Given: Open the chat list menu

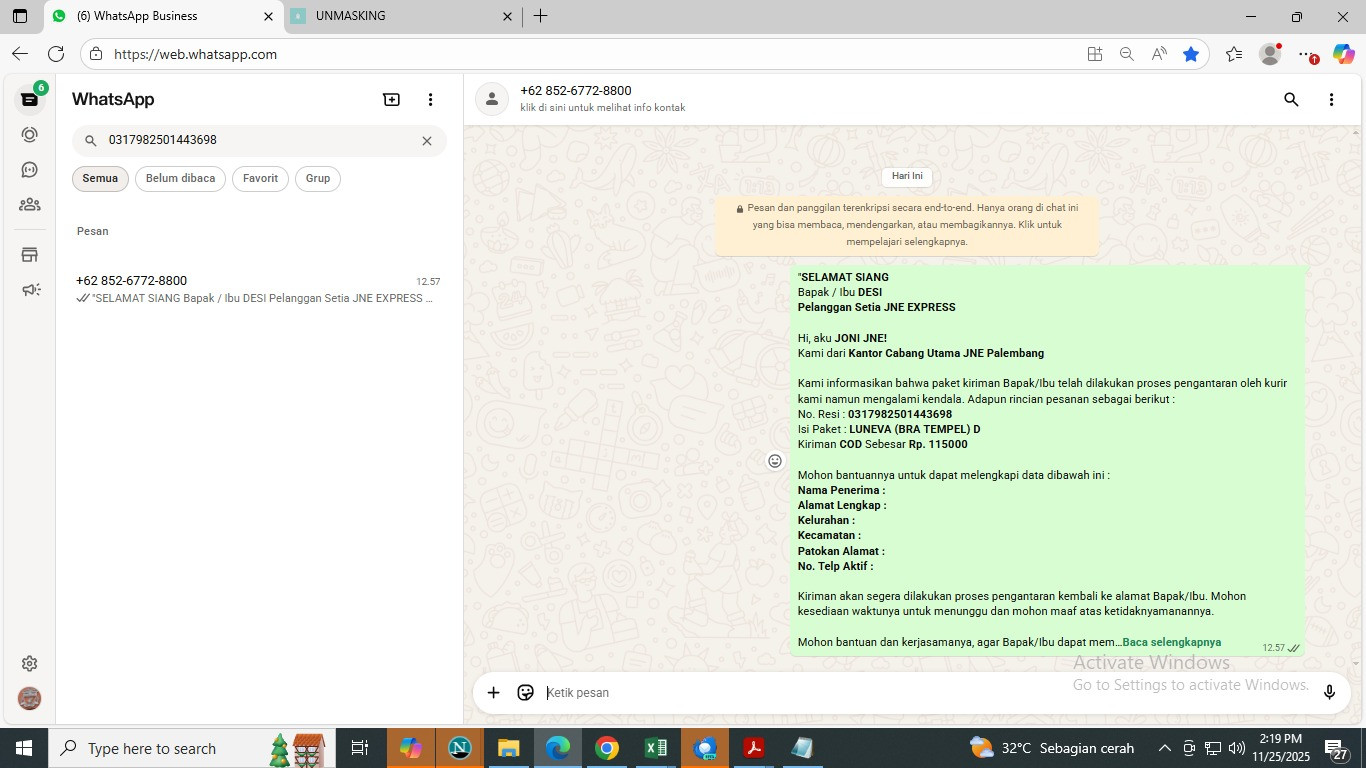Looking at the screenshot, I should pyautogui.click(x=430, y=99).
